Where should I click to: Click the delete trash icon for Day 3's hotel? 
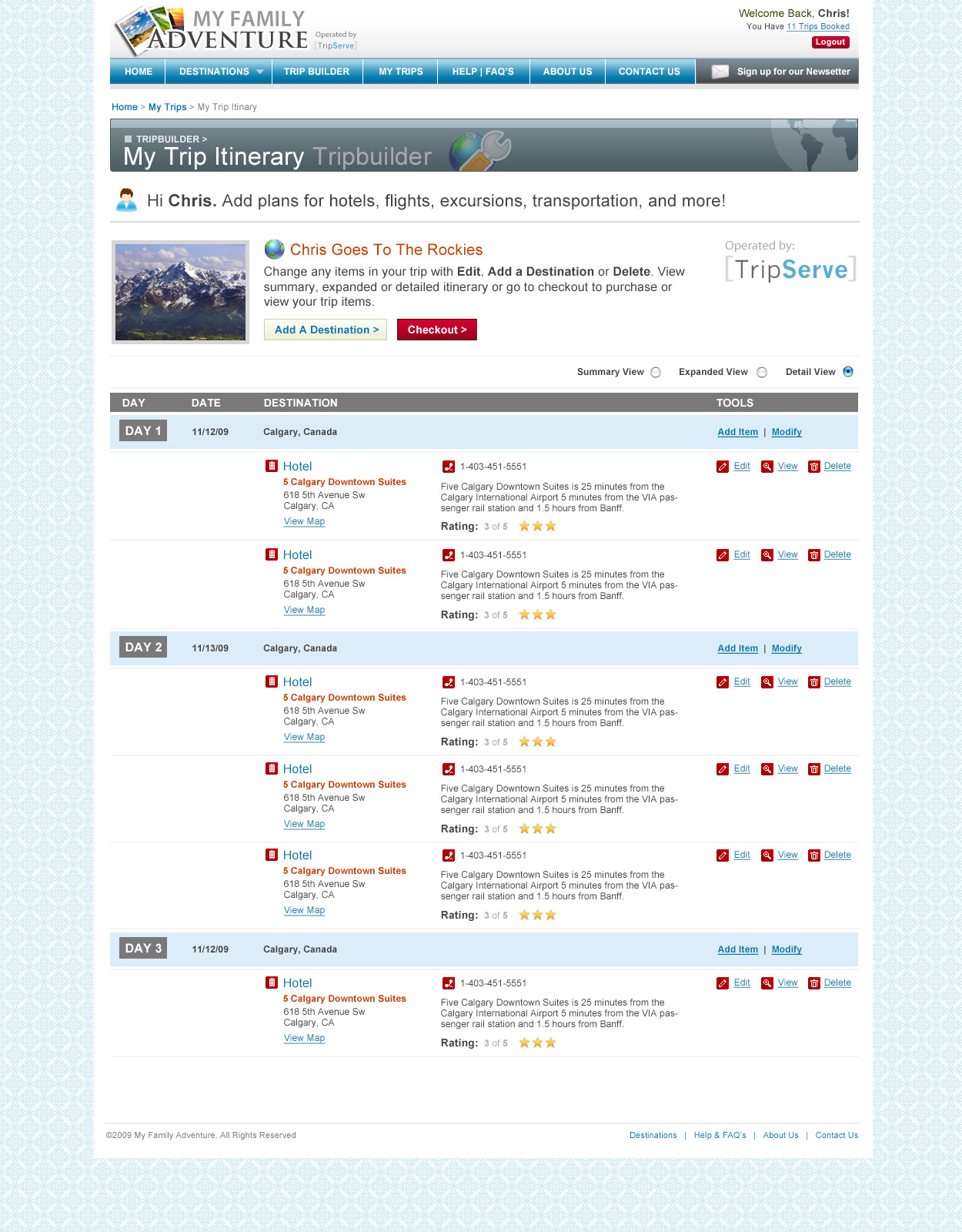click(x=814, y=983)
